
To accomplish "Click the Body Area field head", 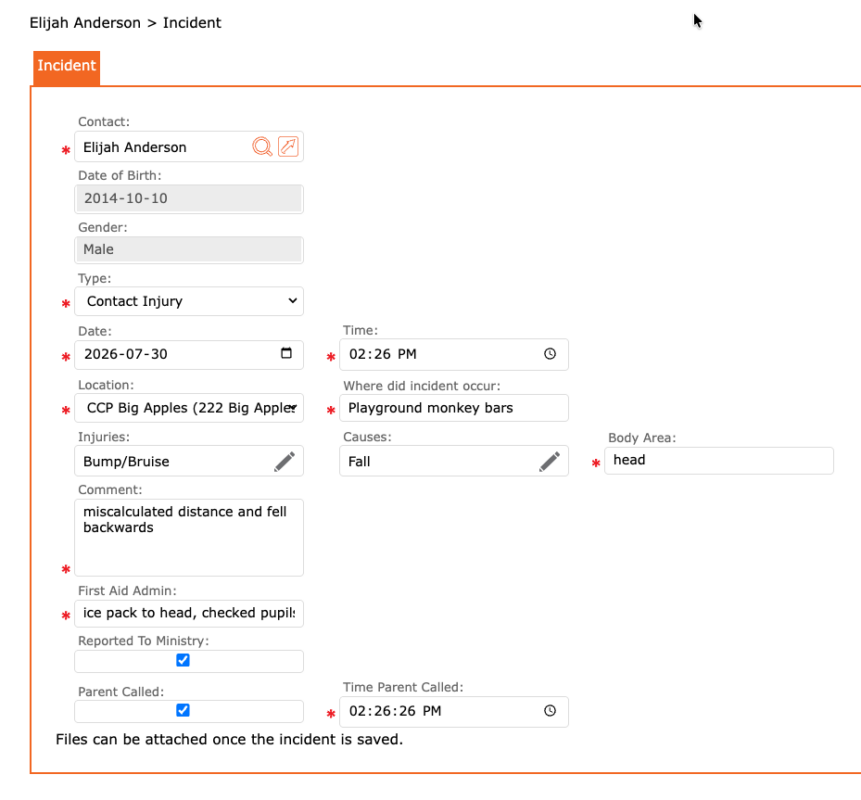I will [719, 461].
